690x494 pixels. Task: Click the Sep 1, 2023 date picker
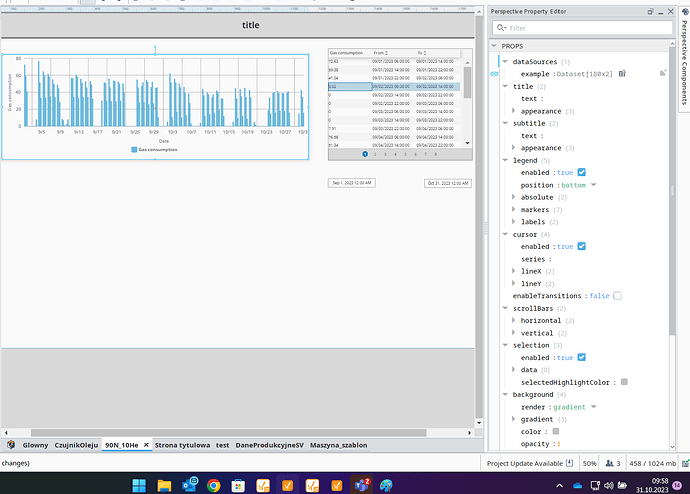click(x=352, y=183)
